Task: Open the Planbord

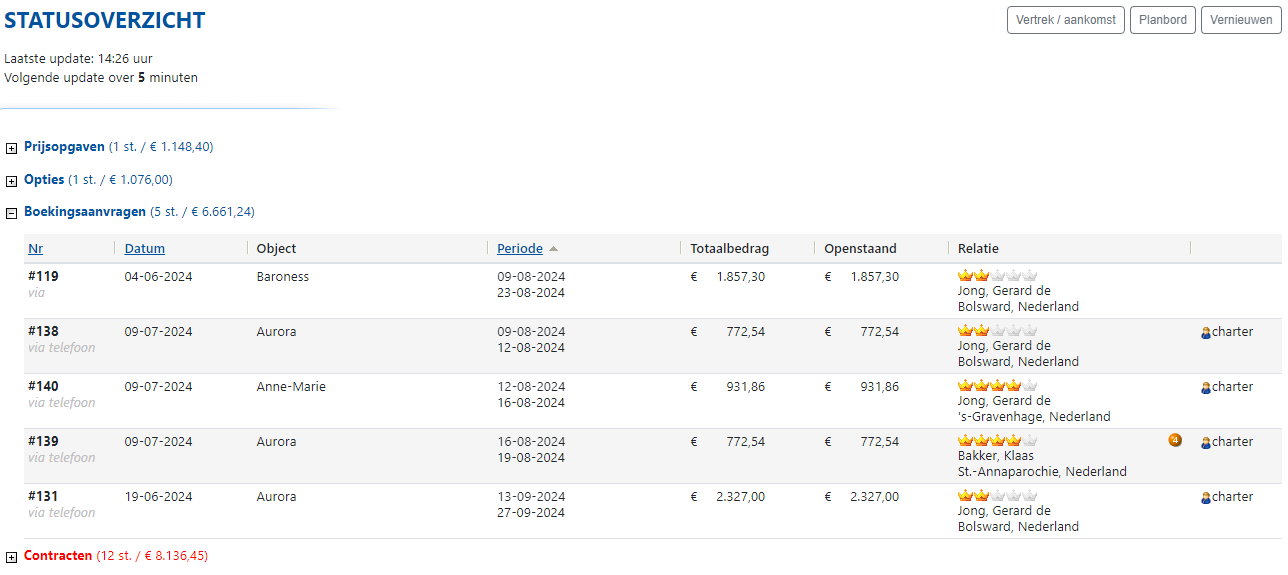Action: 1163,20
